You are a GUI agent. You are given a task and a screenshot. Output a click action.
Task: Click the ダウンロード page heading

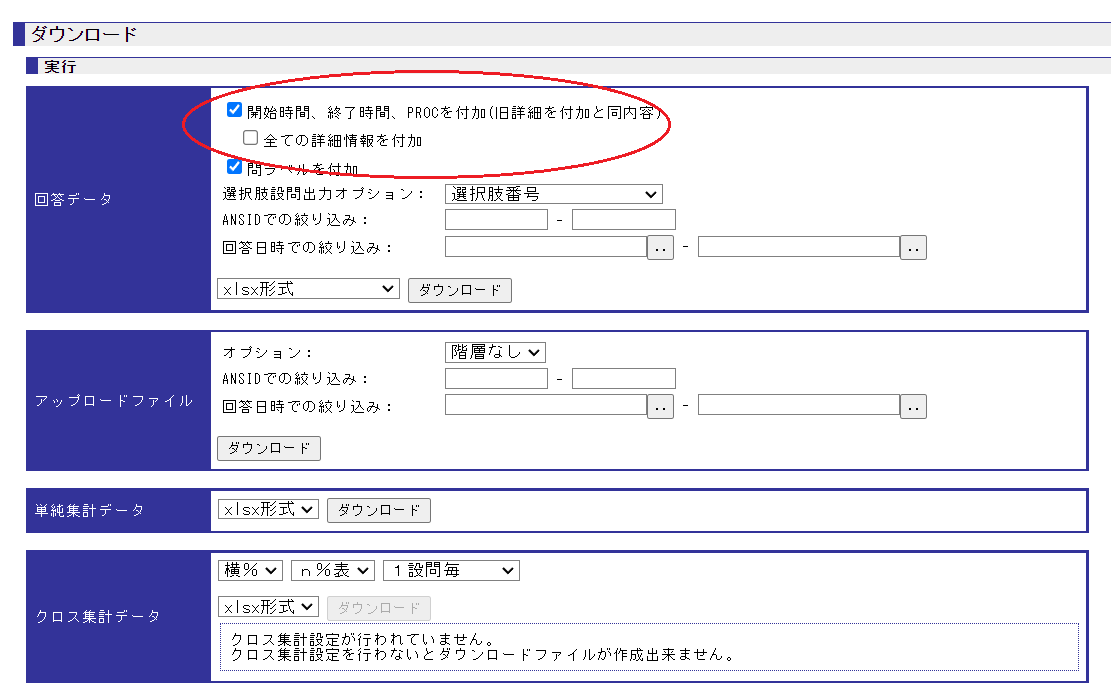point(84,34)
